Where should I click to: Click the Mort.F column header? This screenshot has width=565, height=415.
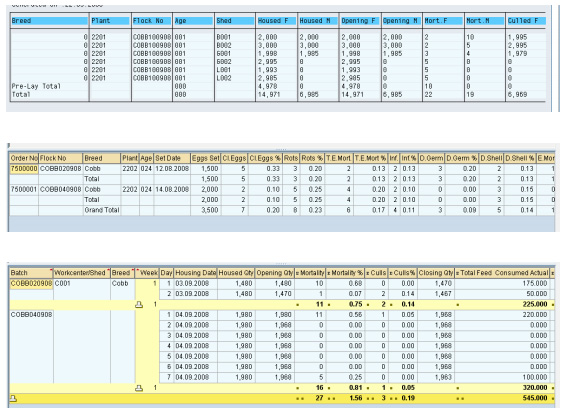point(443,21)
